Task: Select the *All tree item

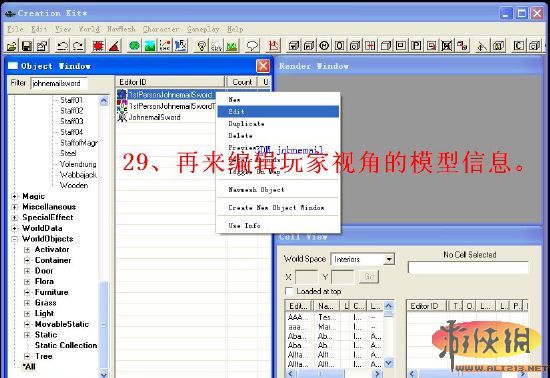Action: (29, 367)
